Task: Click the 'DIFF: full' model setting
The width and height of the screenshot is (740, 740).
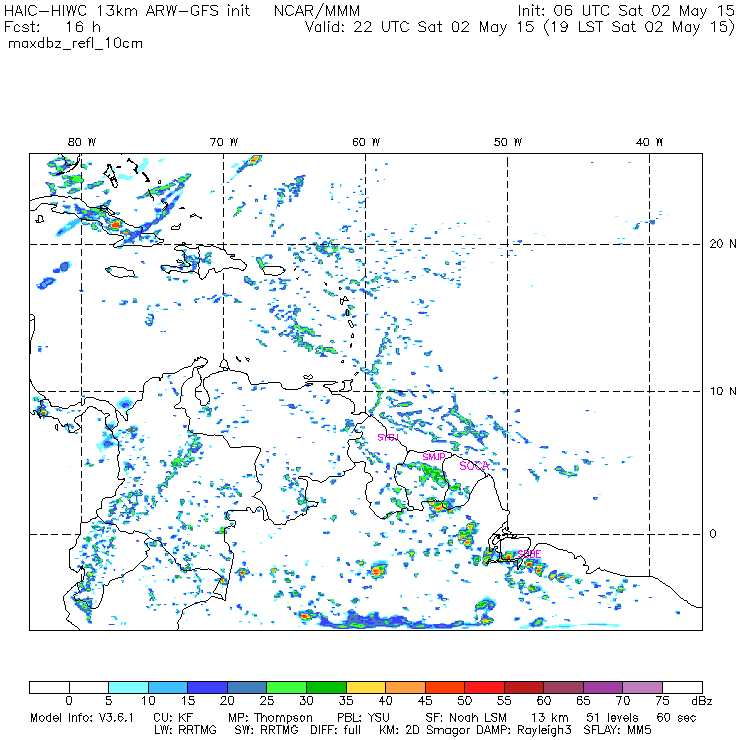Action: click(336, 730)
